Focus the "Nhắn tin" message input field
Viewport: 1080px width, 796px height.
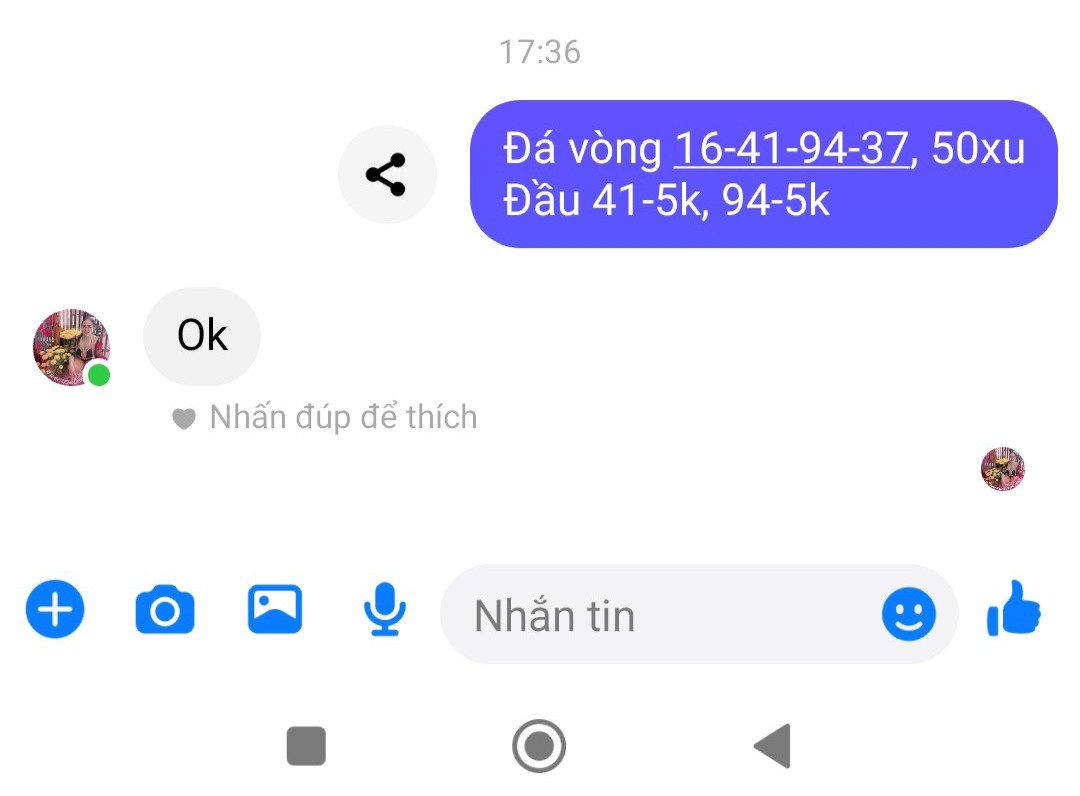698,614
